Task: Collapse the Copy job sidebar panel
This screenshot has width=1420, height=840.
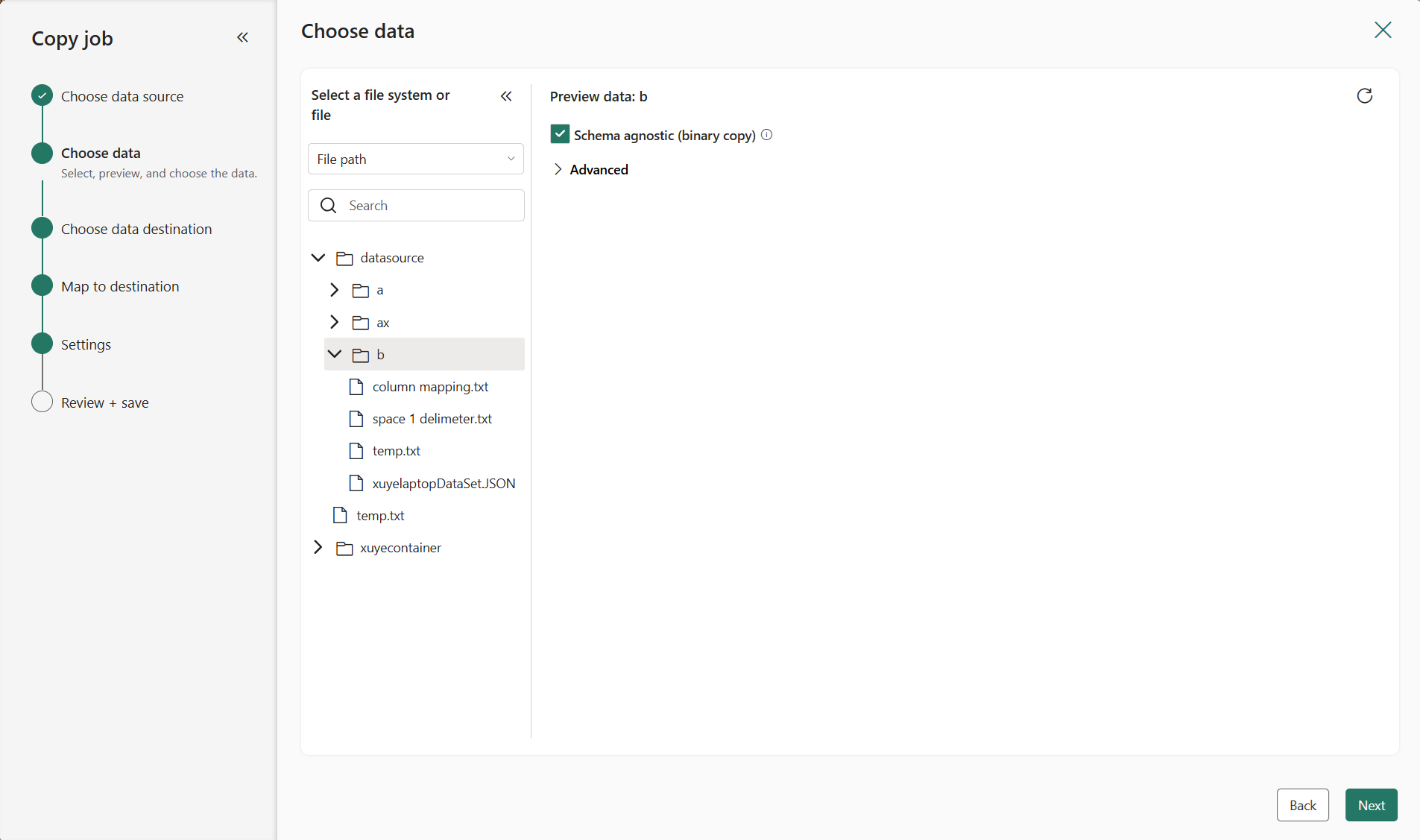Action: coord(242,37)
